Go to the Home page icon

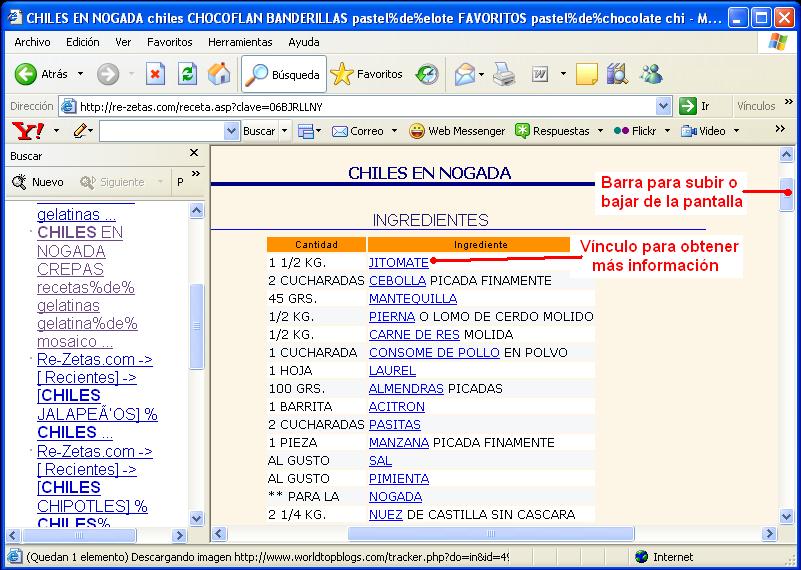pyautogui.click(x=218, y=74)
